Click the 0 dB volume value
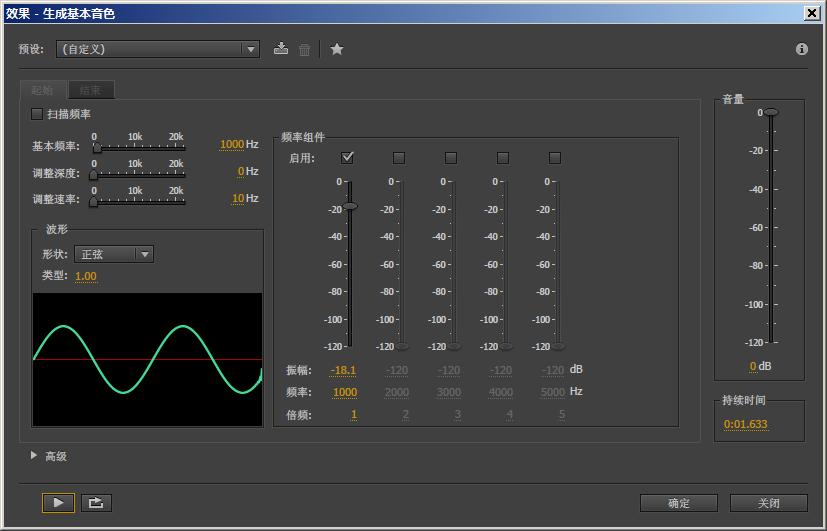 pyautogui.click(x=753, y=366)
